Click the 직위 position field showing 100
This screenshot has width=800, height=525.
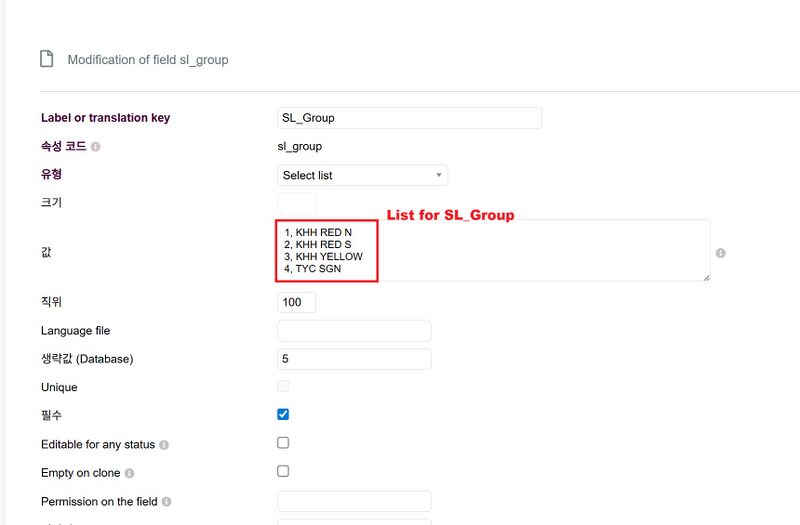click(x=296, y=303)
